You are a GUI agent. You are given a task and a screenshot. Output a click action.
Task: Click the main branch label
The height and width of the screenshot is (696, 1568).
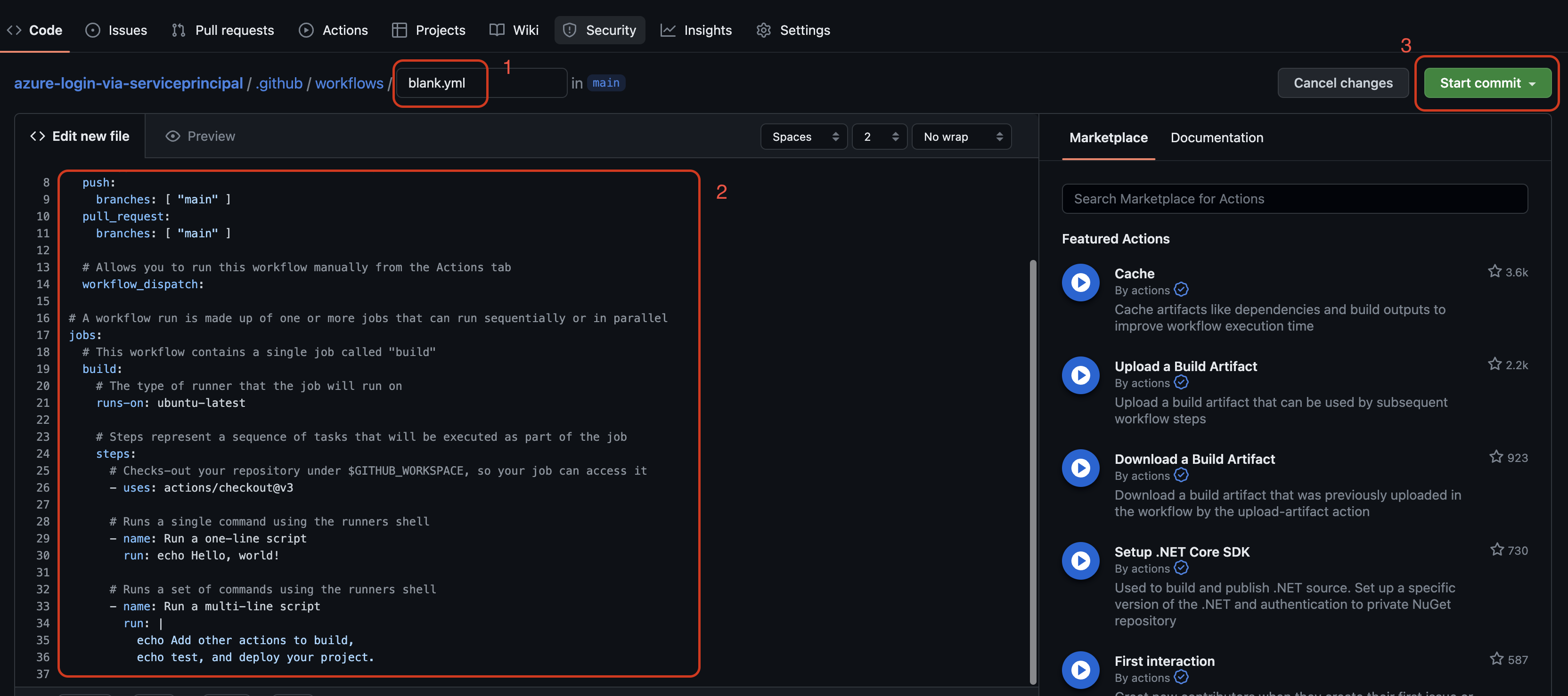[x=605, y=83]
